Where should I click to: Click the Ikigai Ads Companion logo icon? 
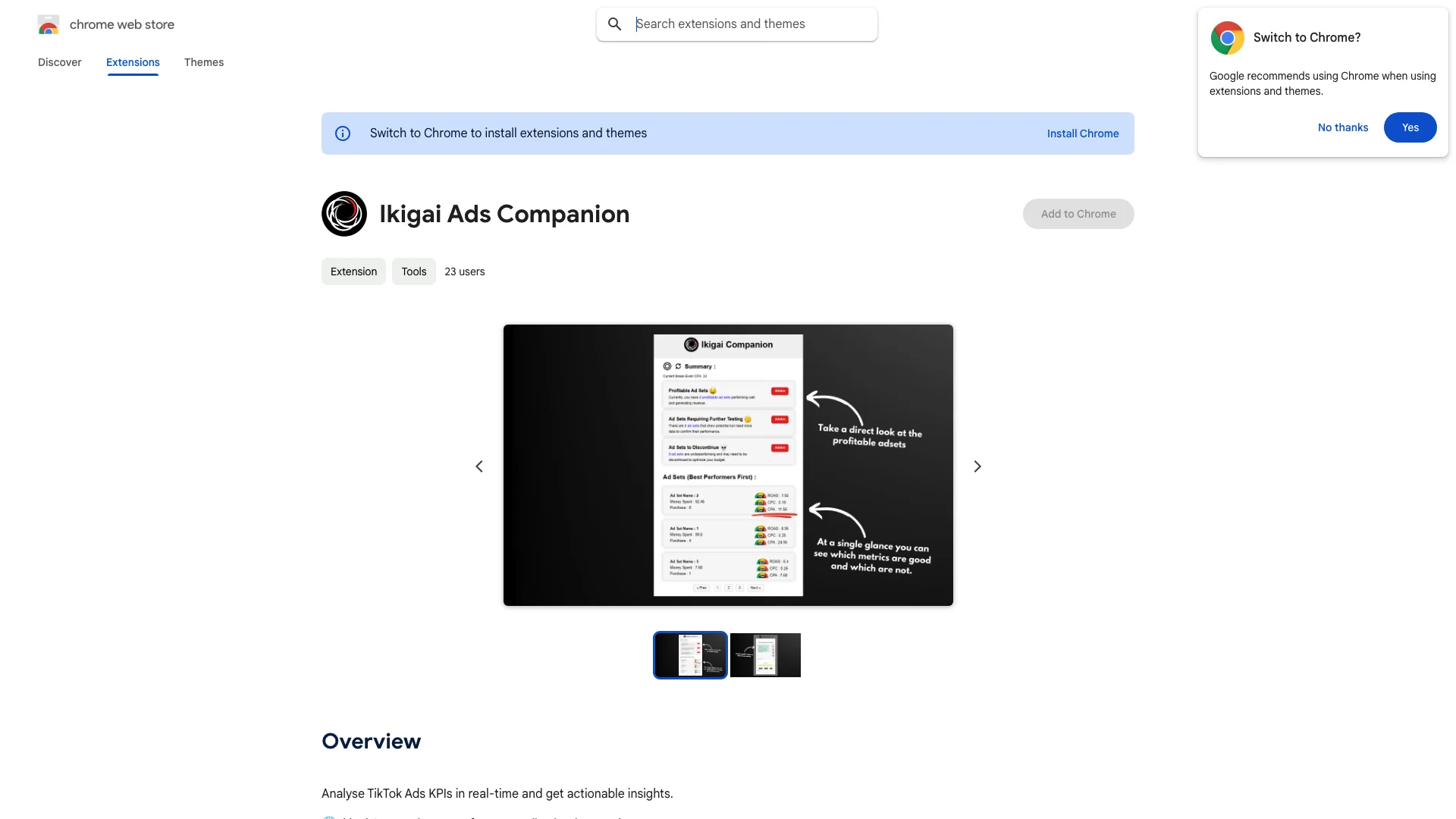click(344, 214)
